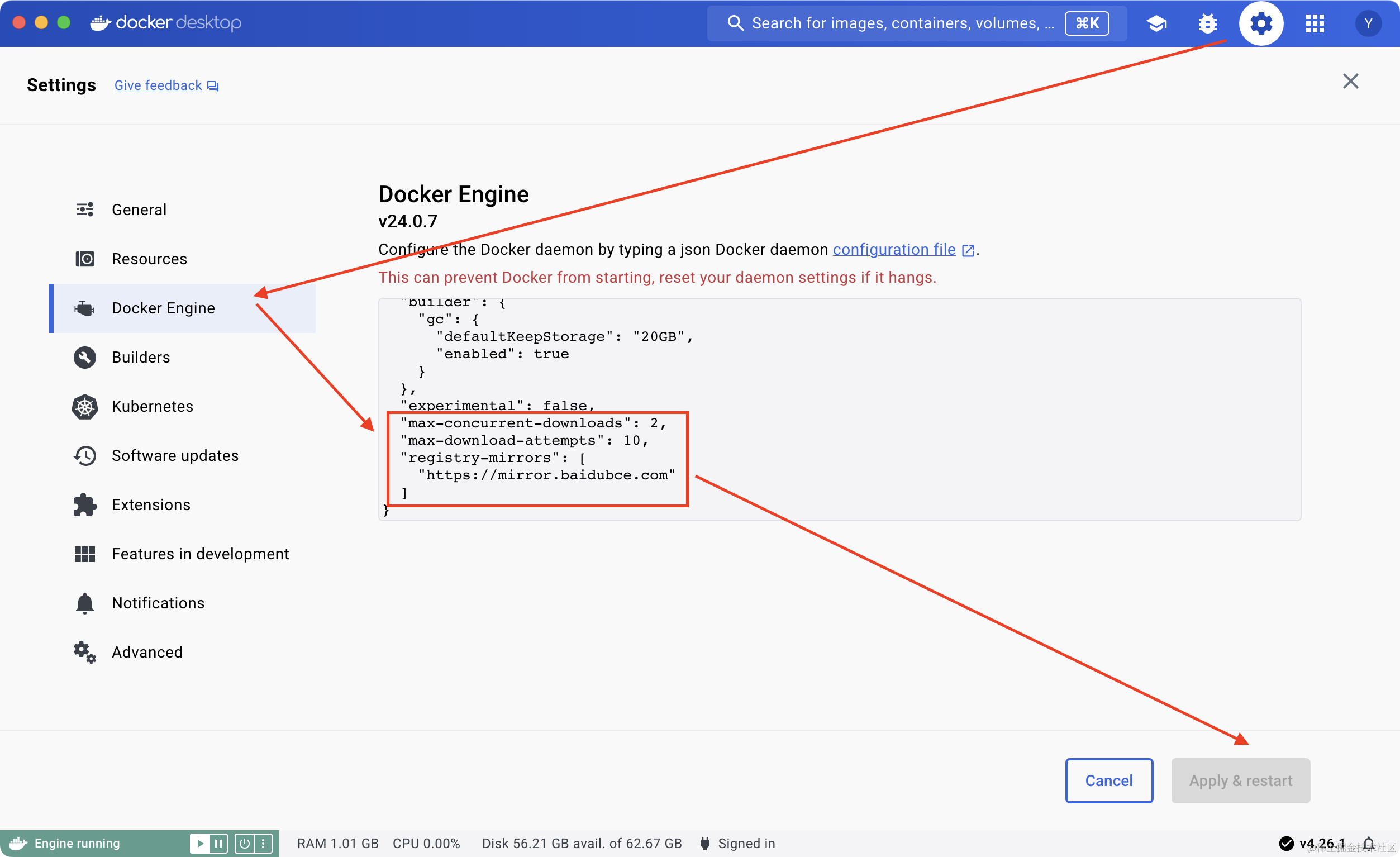The height and width of the screenshot is (857, 1400).
Task: Click the user avatar Y
Action: [x=1368, y=23]
